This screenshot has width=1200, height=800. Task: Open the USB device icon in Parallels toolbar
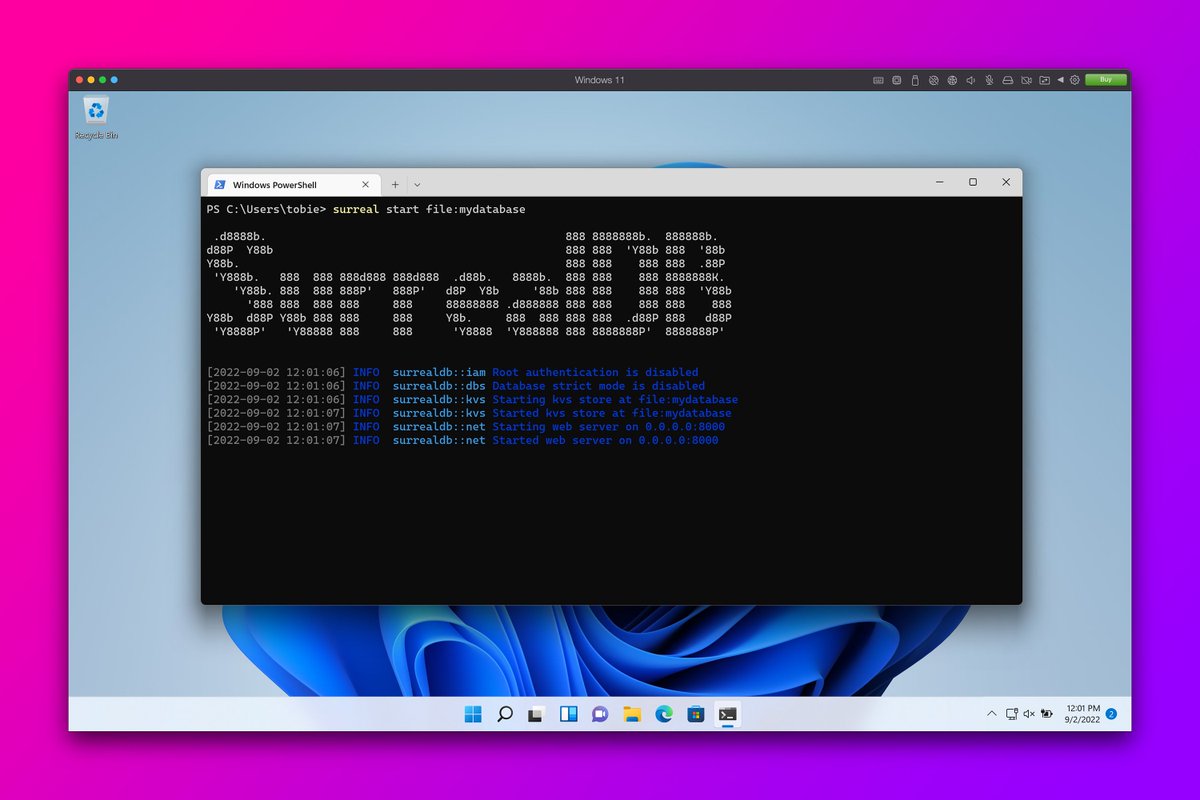pyautogui.click(x=915, y=80)
